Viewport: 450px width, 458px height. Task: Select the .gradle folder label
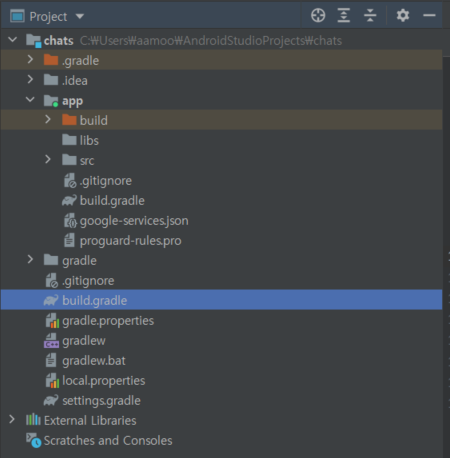[80, 61]
